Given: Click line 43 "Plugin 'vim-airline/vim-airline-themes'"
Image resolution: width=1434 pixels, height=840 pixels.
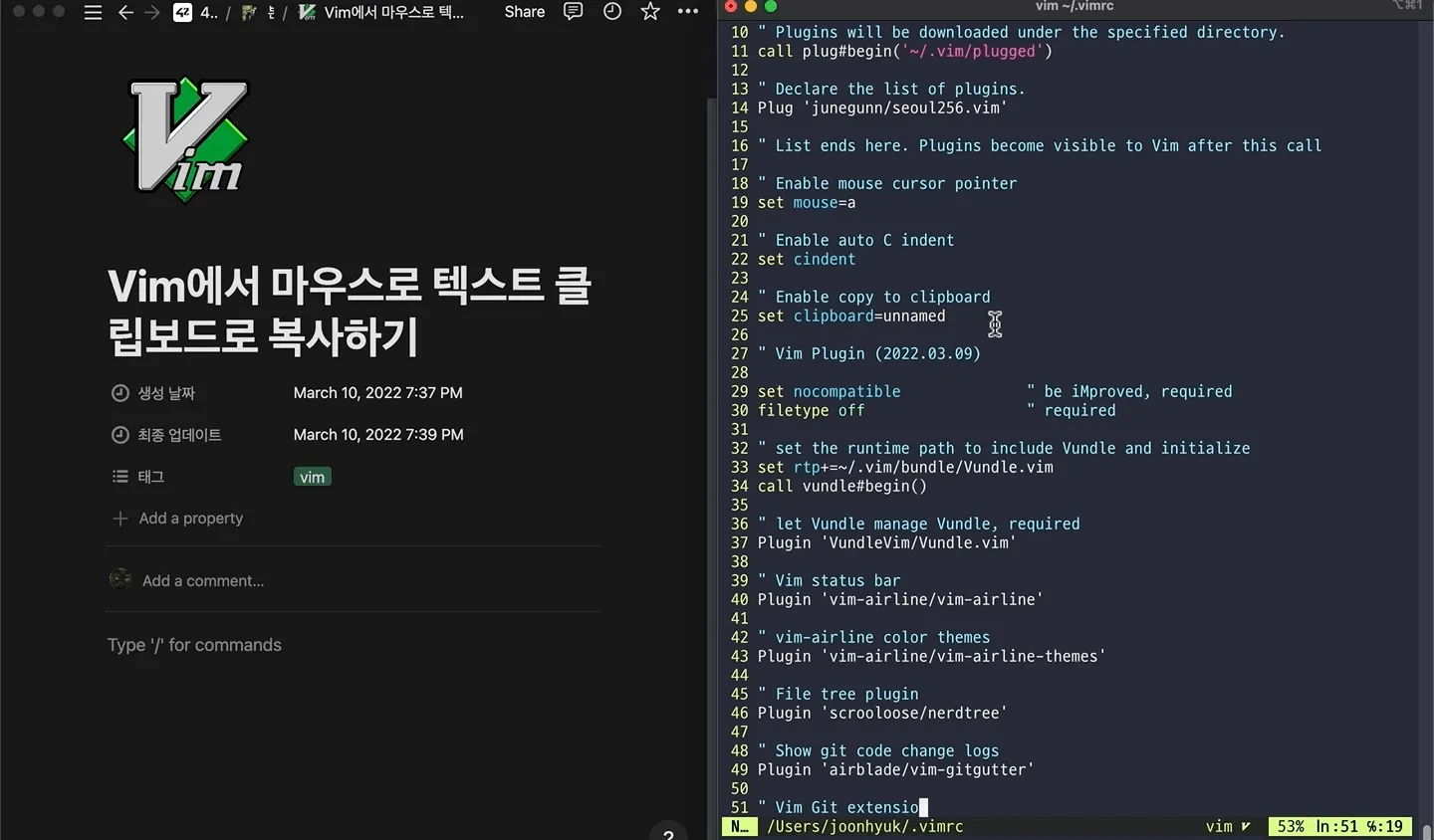Looking at the screenshot, I should [932, 657].
